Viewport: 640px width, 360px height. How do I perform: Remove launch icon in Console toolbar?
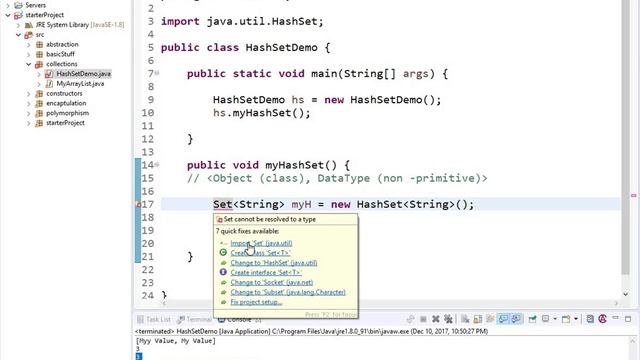[x=436, y=319]
